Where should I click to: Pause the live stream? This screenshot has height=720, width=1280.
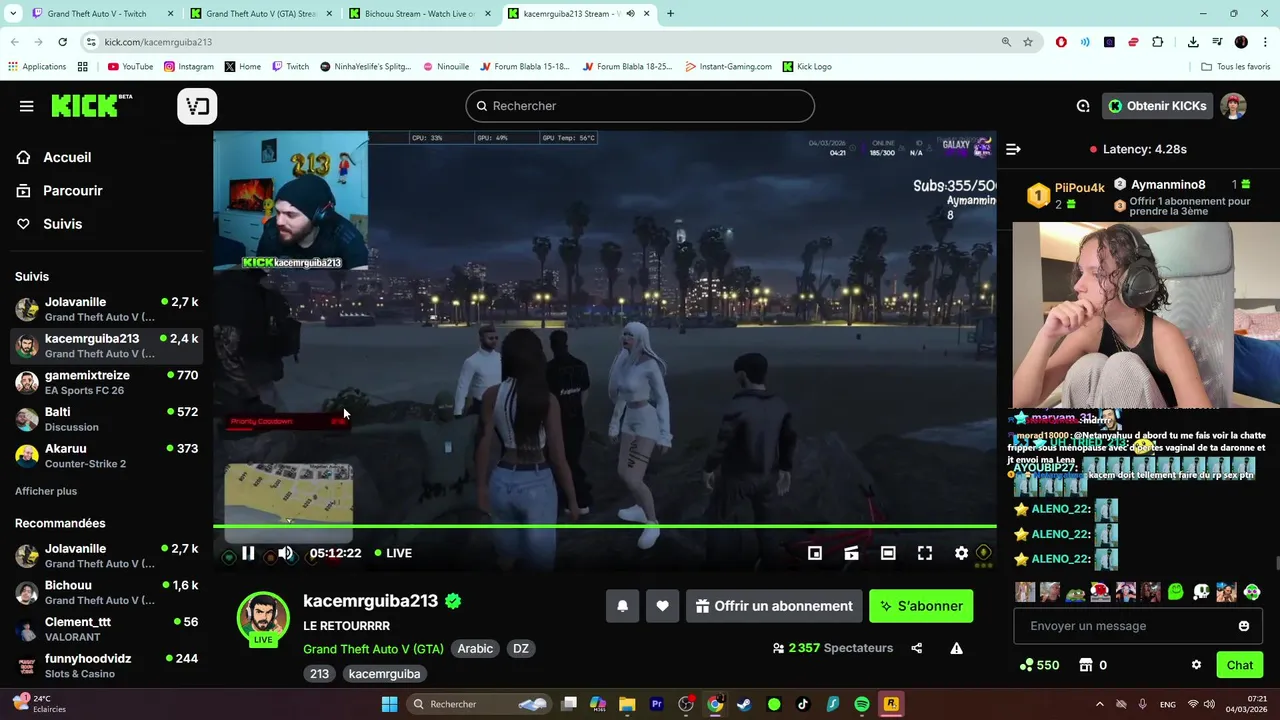(248, 553)
